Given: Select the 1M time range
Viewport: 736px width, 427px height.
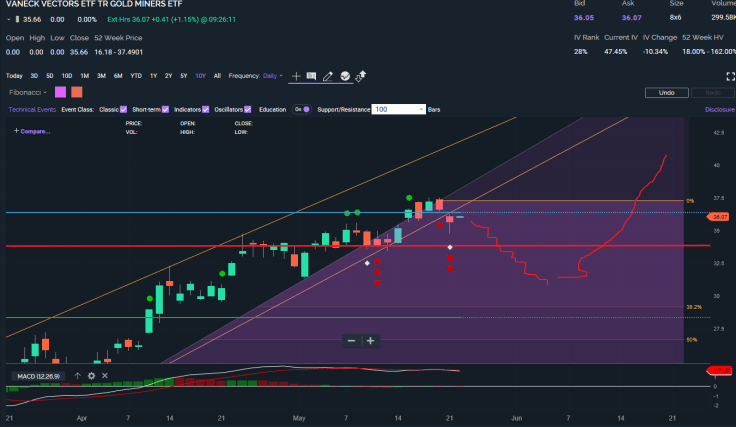Looking at the screenshot, I should pyautogui.click(x=84, y=76).
